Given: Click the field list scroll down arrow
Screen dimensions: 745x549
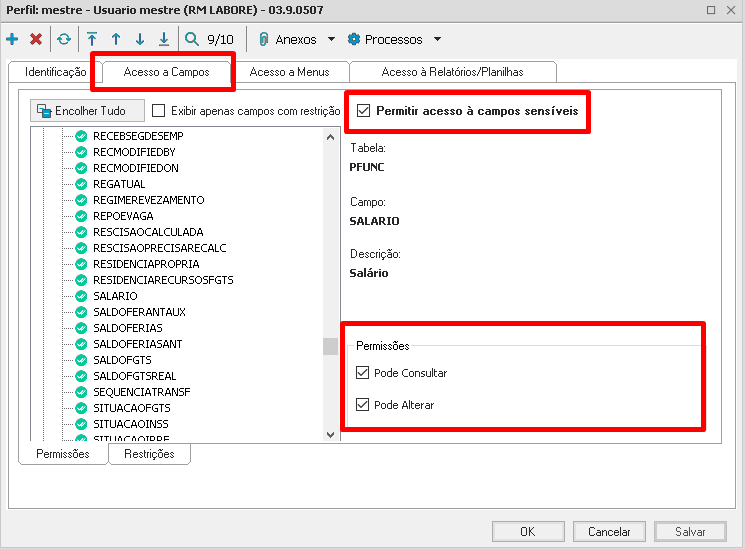Looking at the screenshot, I should tap(331, 434).
